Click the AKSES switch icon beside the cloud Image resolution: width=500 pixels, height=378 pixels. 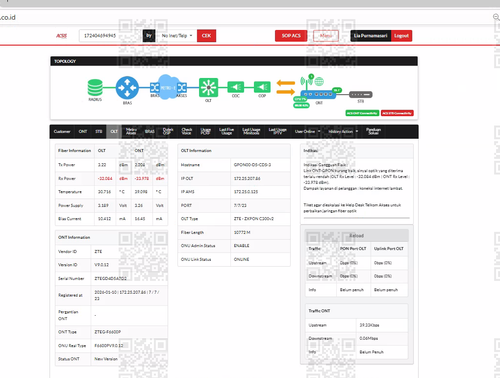[182, 88]
